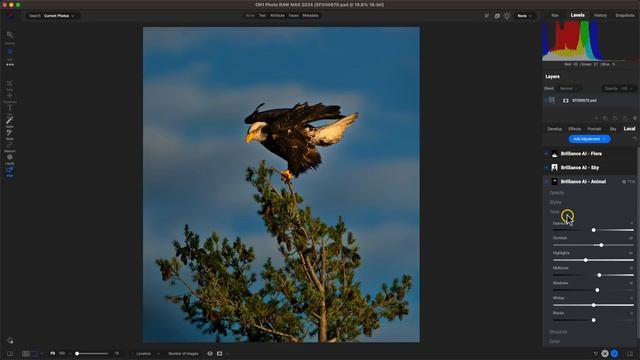This screenshot has height=360, width=640.
Task: Open the three-dots more modules icon
Action: (x=10, y=64)
